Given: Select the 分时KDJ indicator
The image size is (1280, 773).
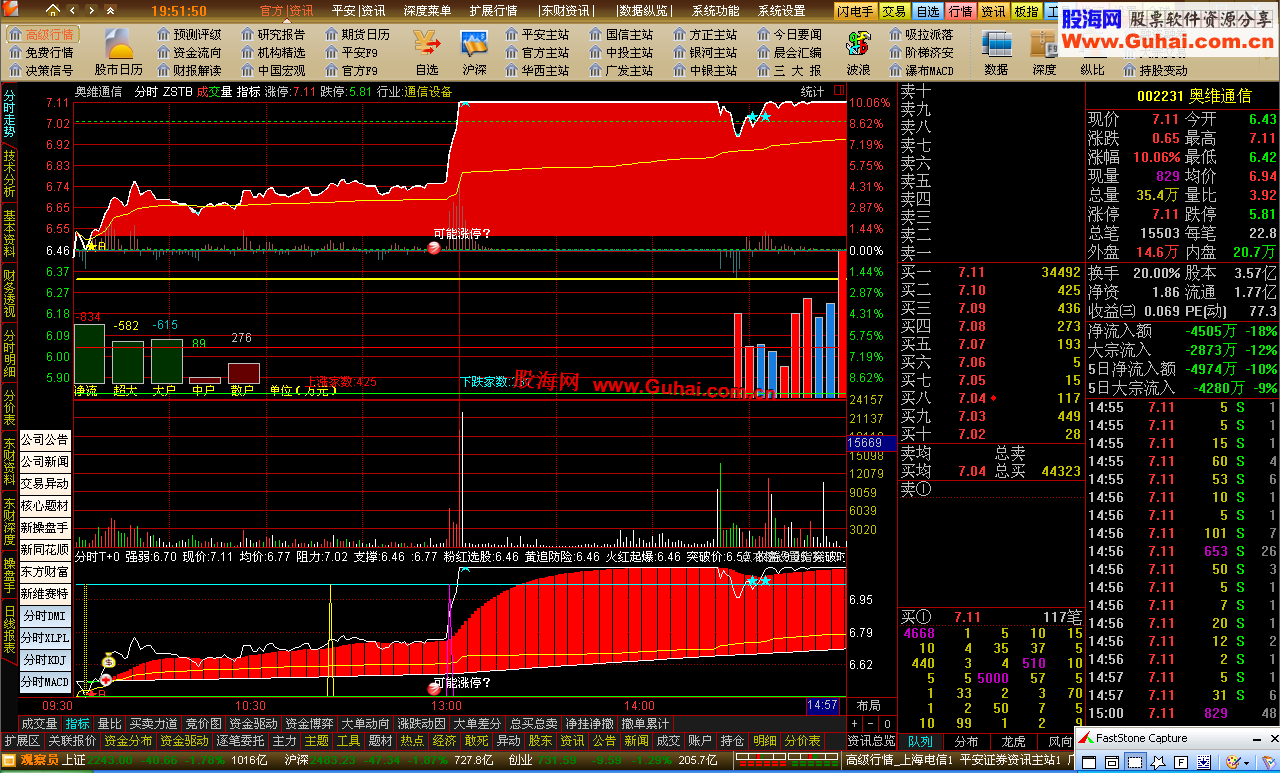Looking at the screenshot, I should (45, 659).
